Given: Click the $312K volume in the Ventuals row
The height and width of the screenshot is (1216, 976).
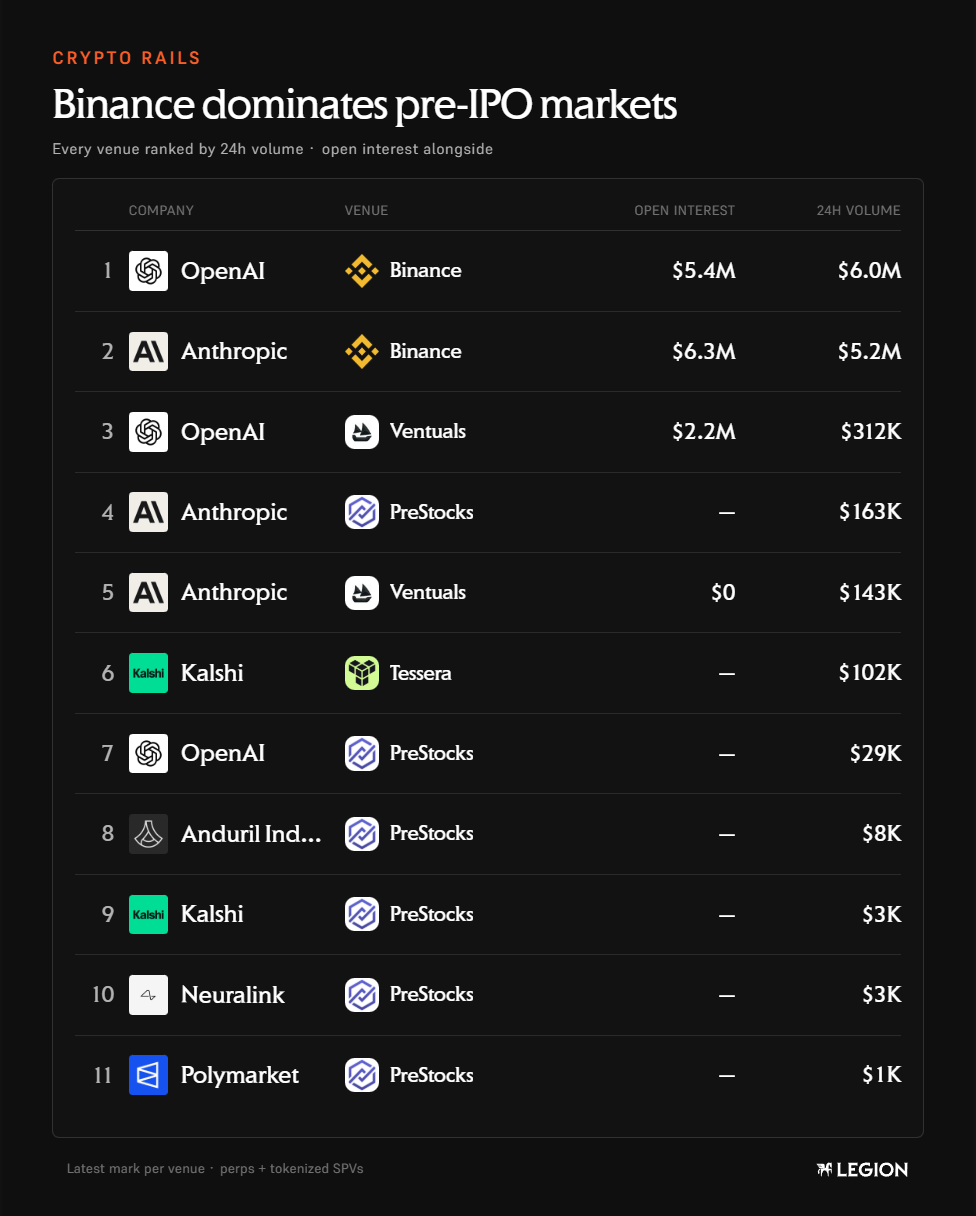Looking at the screenshot, I should pos(870,432).
